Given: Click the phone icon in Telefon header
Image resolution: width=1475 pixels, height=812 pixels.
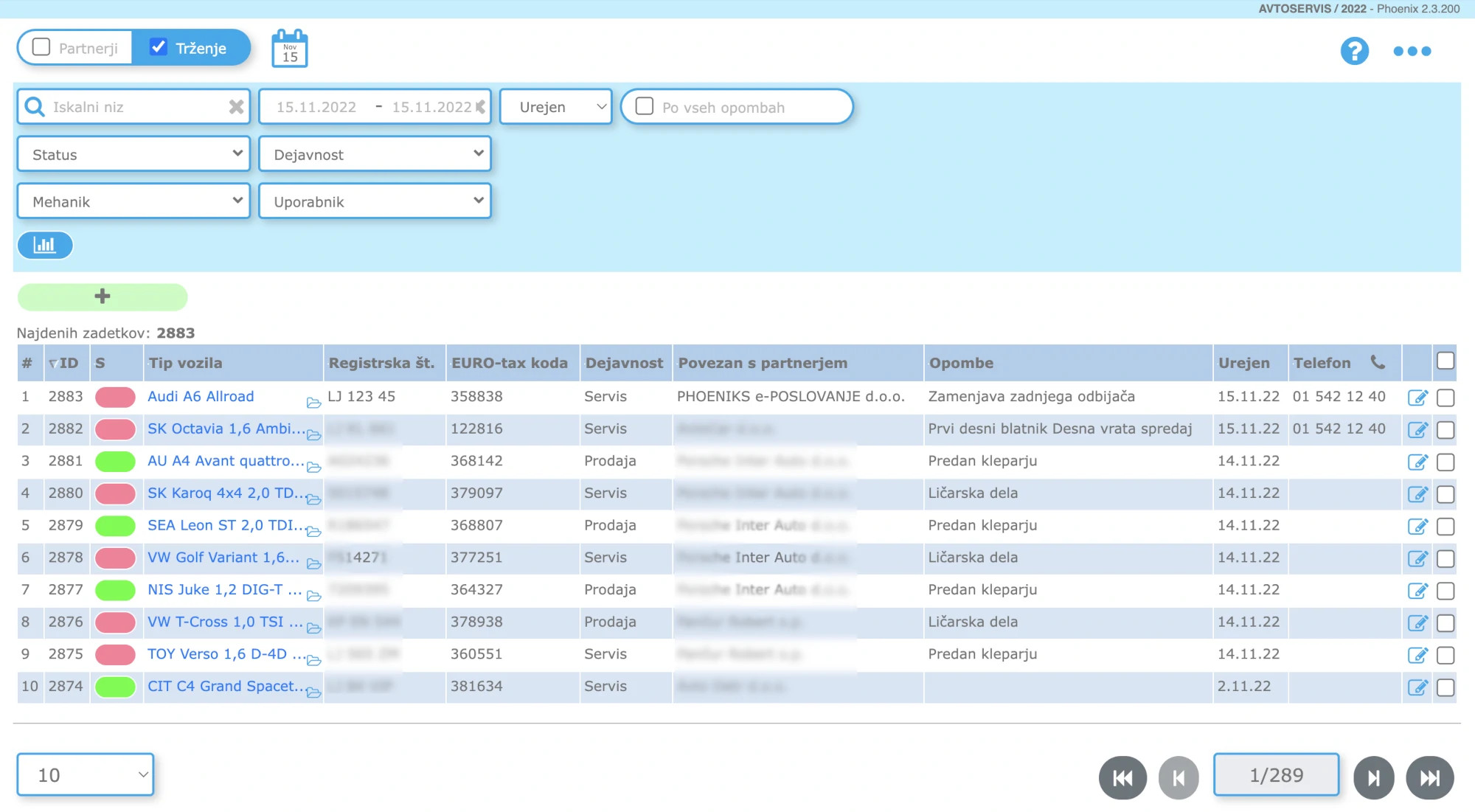Looking at the screenshot, I should pyautogui.click(x=1378, y=362).
